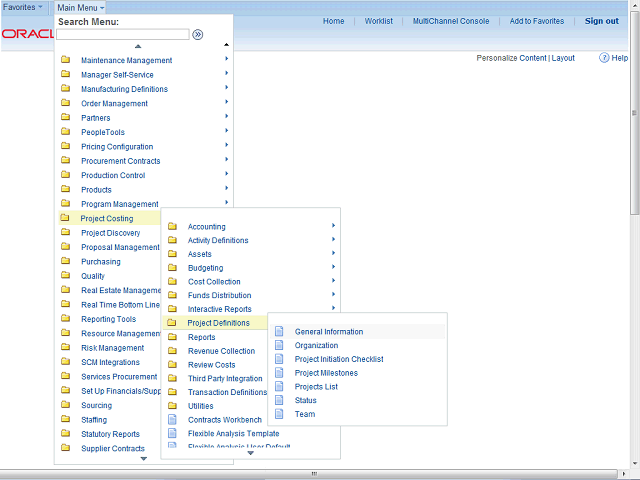Click the Accounting folder icon
Viewport: 640px width, 480px height.
pyautogui.click(x=172, y=227)
